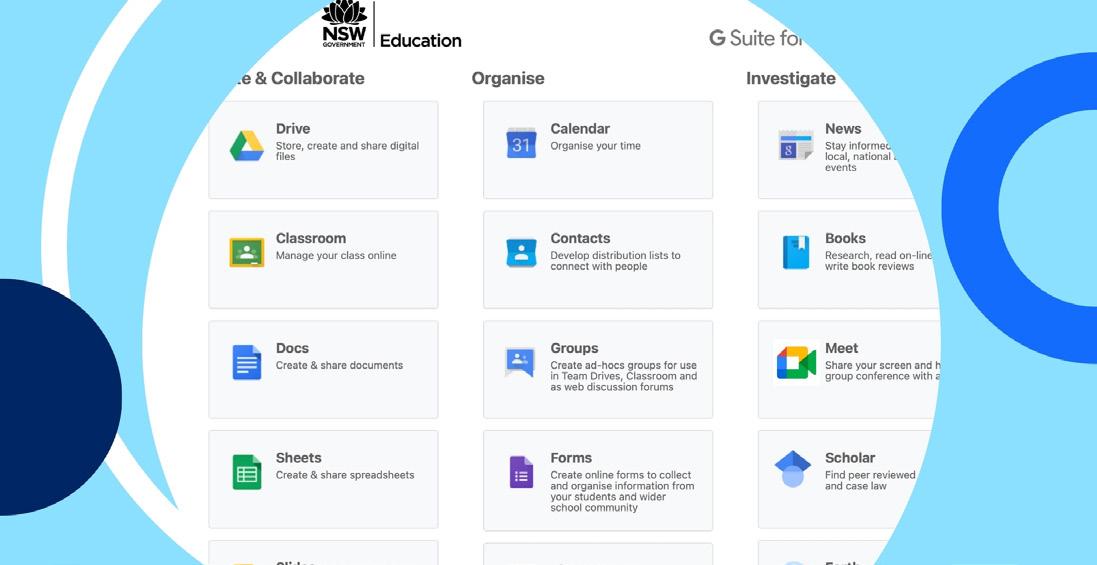1097x565 pixels.
Task: Open the Forms title link
Action: tap(571, 458)
